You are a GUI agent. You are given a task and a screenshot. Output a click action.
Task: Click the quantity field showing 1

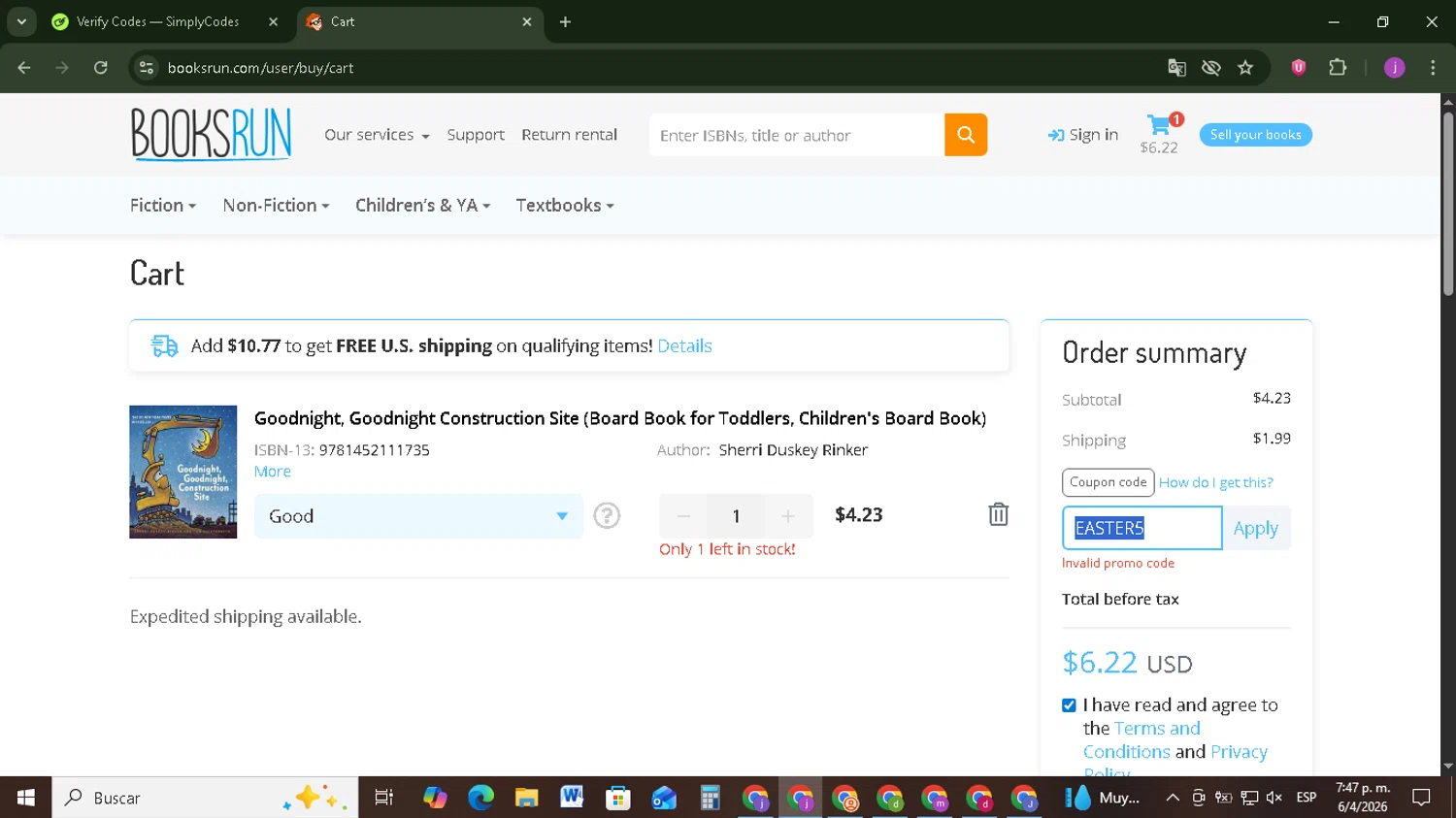(x=736, y=516)
